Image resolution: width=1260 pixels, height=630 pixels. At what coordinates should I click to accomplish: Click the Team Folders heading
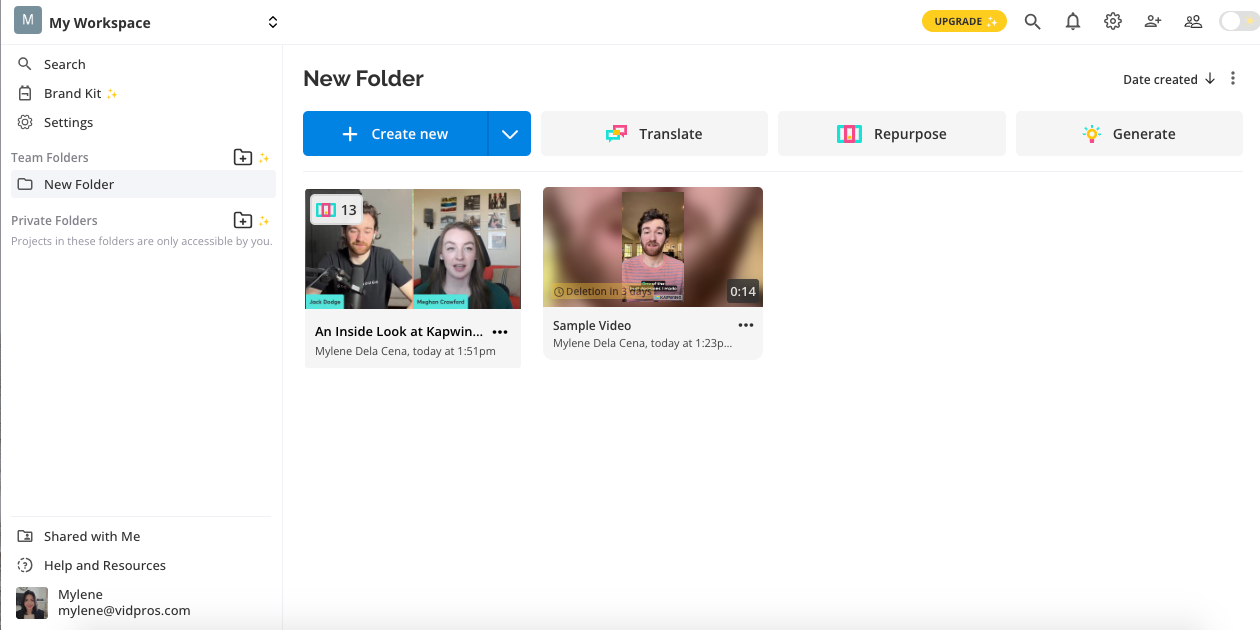tap(50, 157)
